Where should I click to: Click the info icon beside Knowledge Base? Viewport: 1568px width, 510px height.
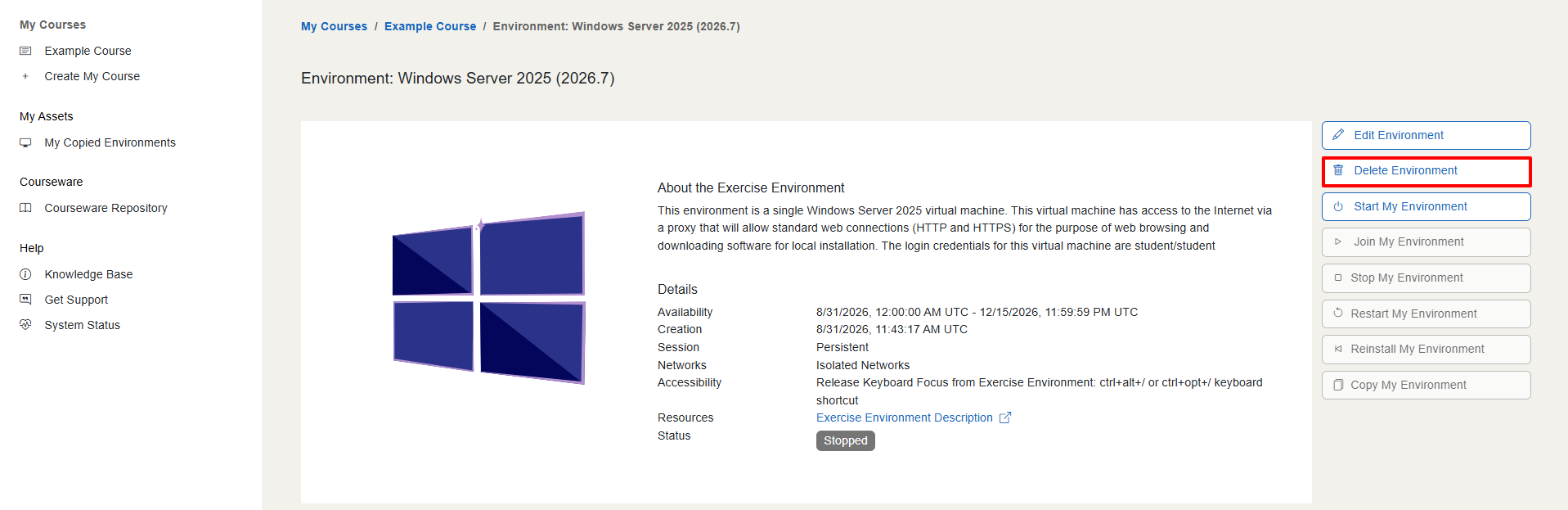coord(25,274)
